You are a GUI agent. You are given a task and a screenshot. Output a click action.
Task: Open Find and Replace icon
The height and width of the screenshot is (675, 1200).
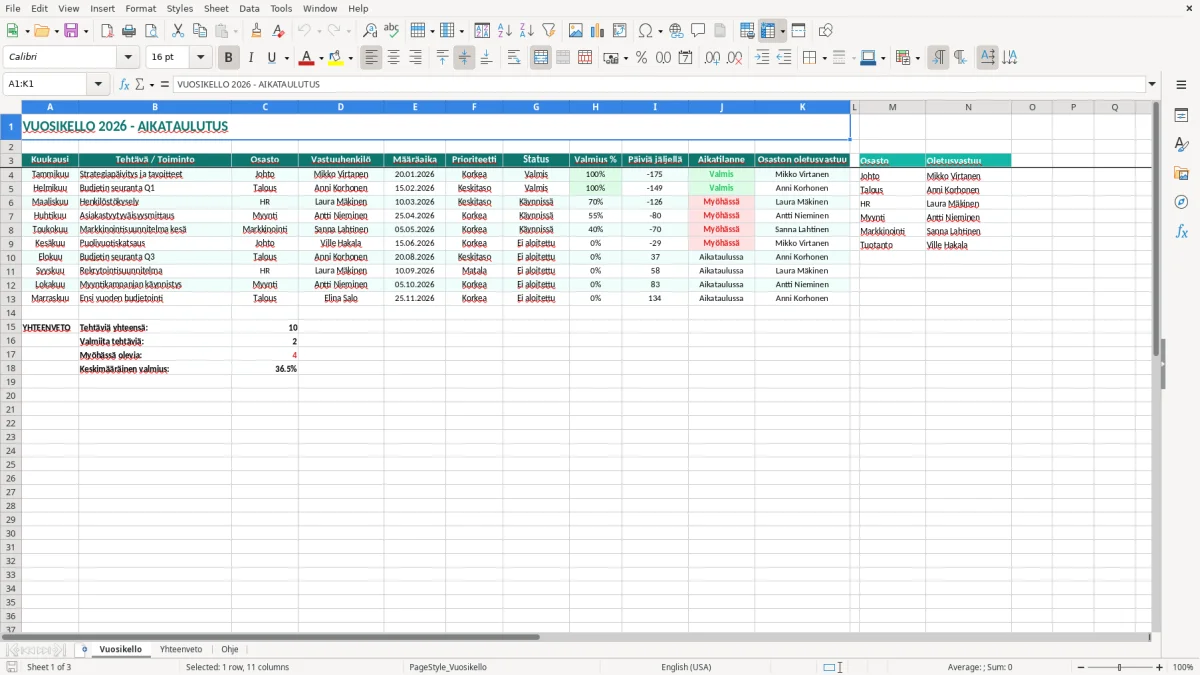click(370, 31)
